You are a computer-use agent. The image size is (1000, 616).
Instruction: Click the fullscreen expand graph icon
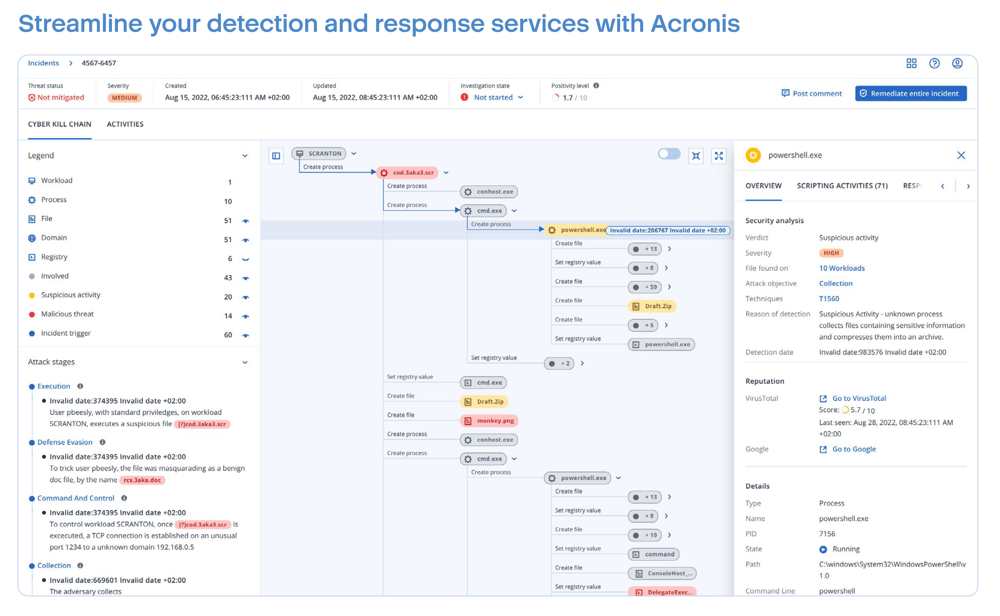click(x=719, y=156)
